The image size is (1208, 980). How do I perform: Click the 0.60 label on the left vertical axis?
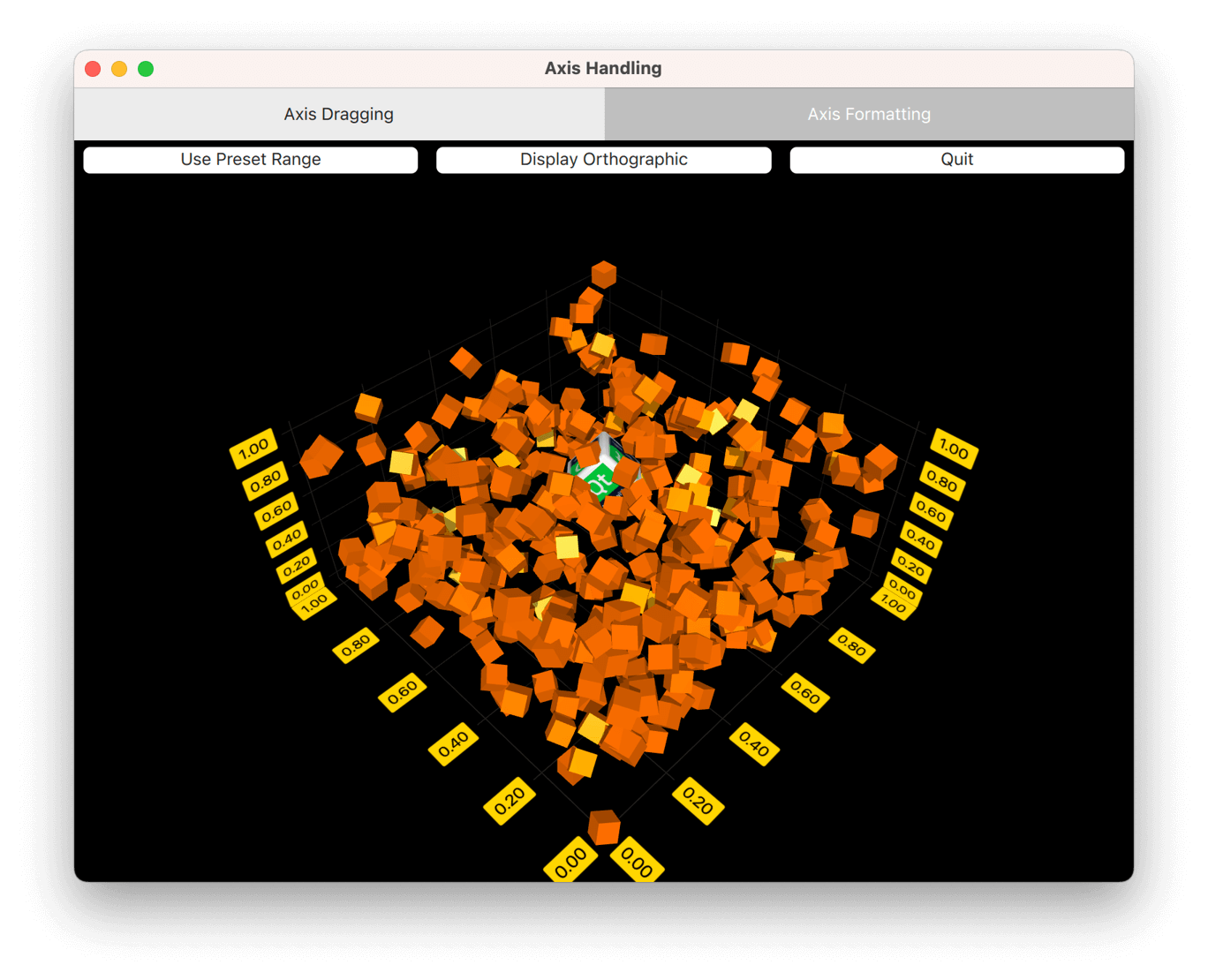[x=276, y=511]
